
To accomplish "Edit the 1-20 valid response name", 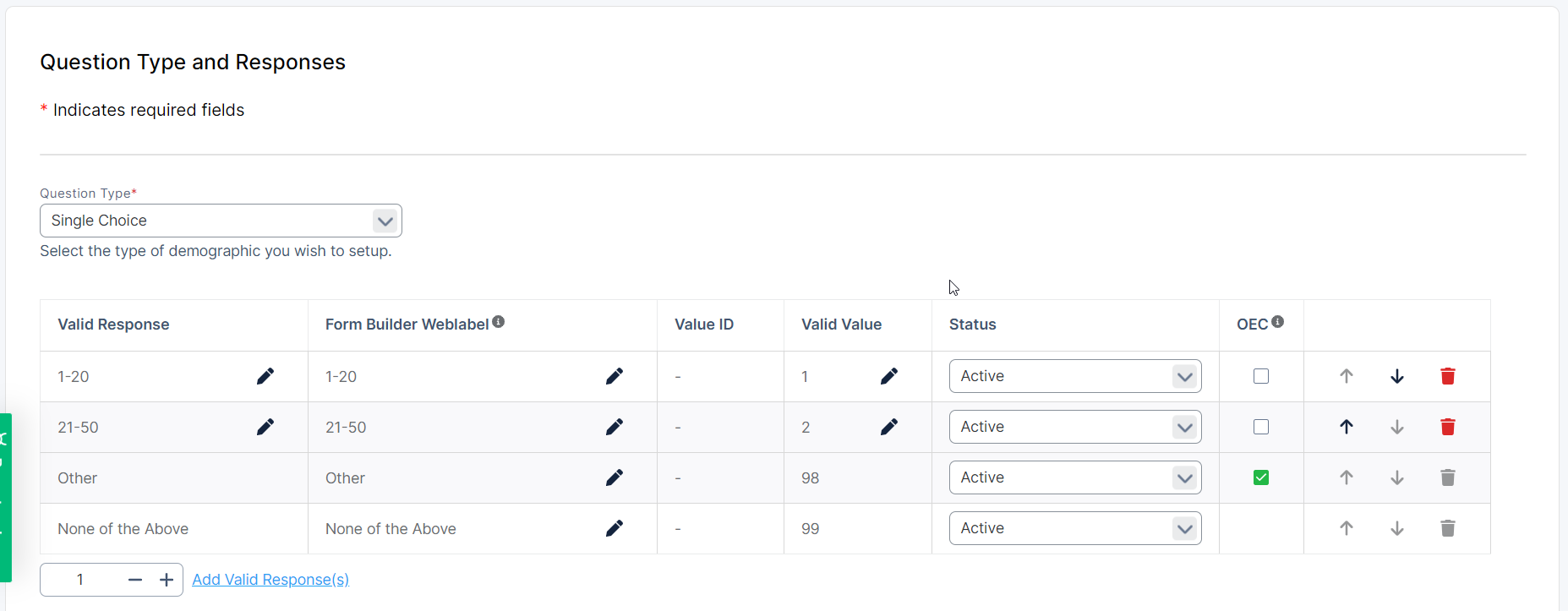I will click(265, 376).
